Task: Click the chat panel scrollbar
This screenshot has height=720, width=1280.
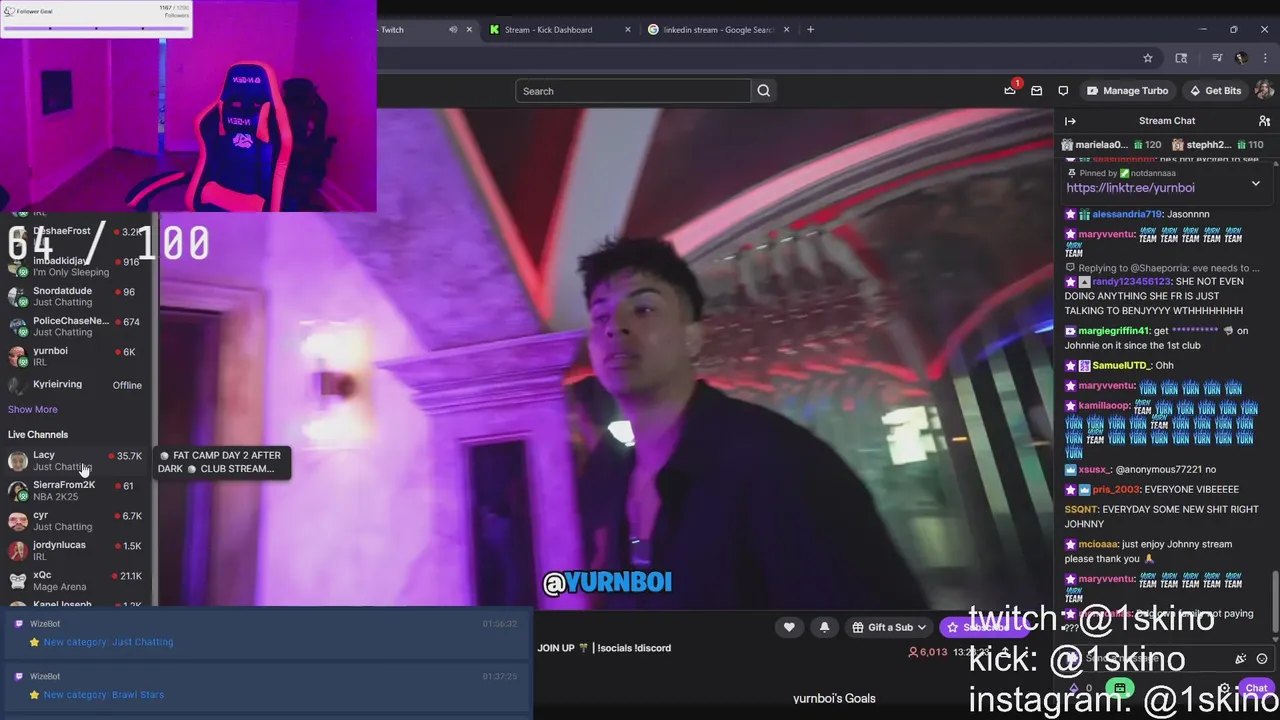Action: coord(1275,602)
